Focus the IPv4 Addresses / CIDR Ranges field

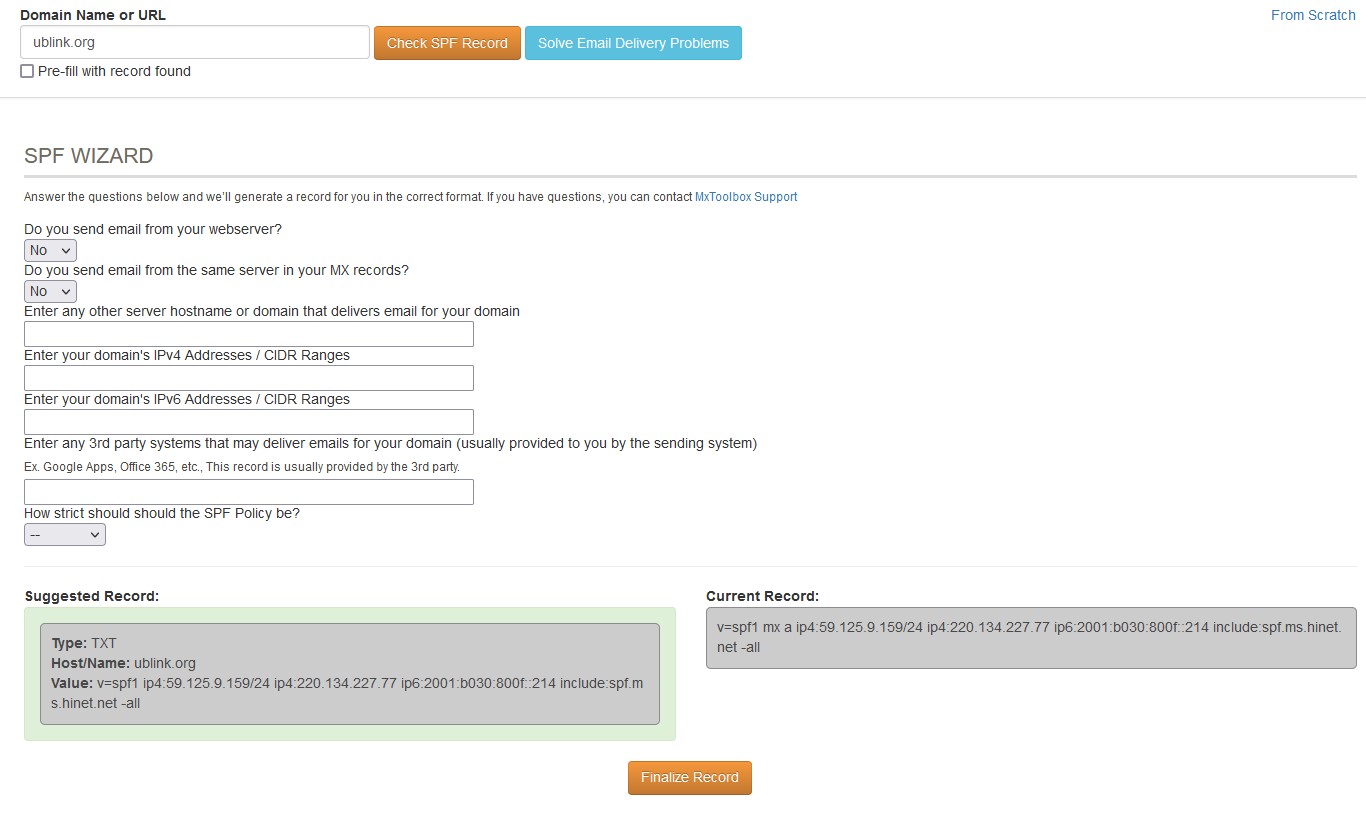tap(248, 378)
